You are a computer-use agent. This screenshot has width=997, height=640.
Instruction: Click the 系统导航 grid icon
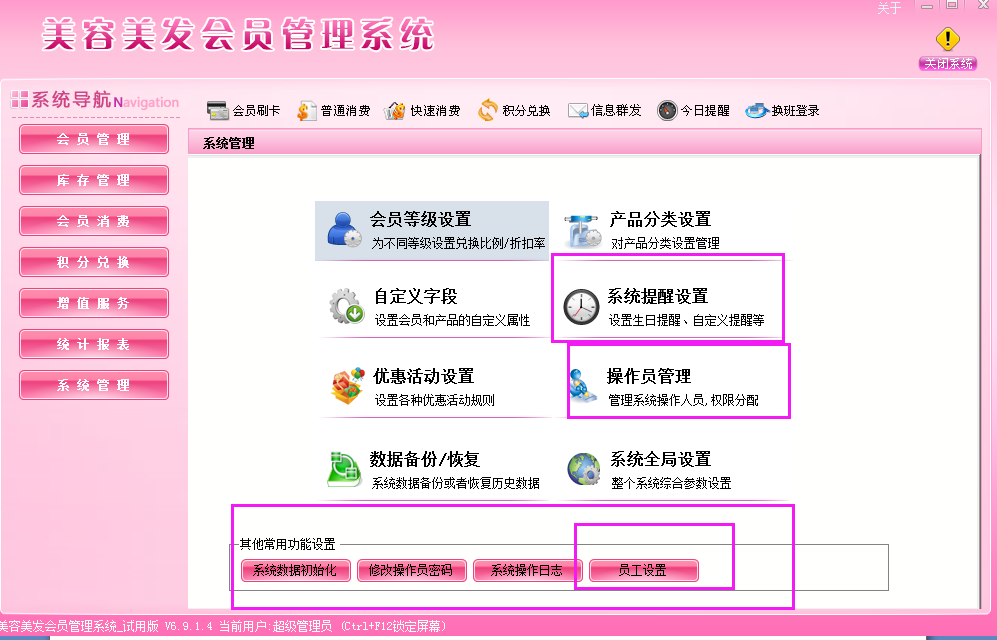point(20,99)
